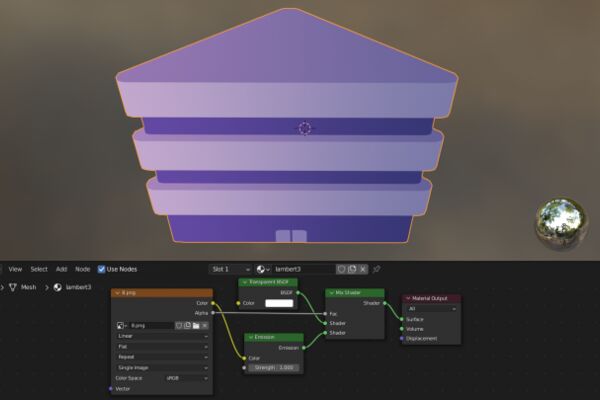Click the Color output socket of 8.png node
Image resolution: width=600 pixels, height=400 pixels.
click(x=213, y=303)
